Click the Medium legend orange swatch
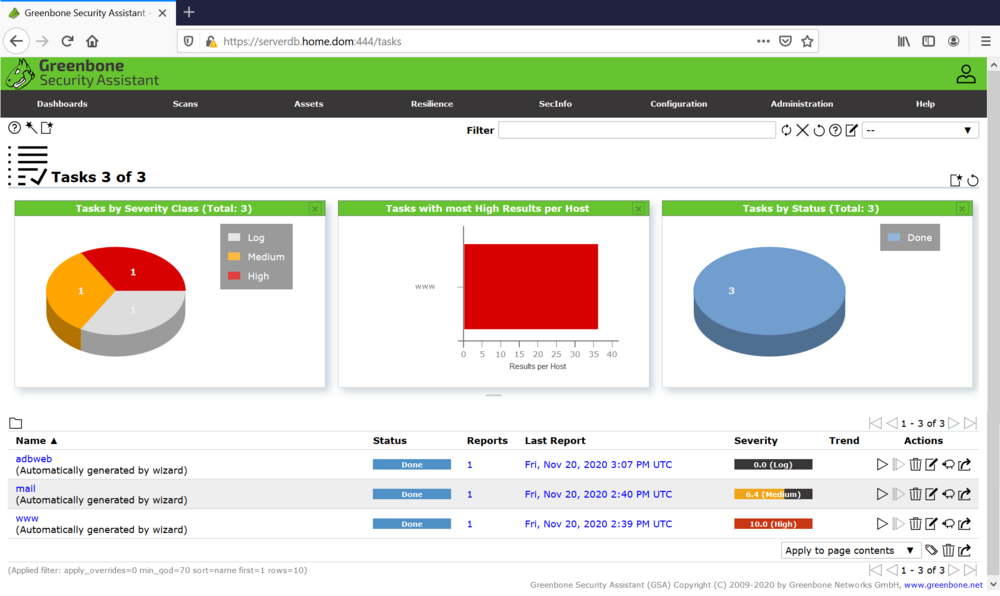Viewport: 1000px width, 596px height. point(234,256)
